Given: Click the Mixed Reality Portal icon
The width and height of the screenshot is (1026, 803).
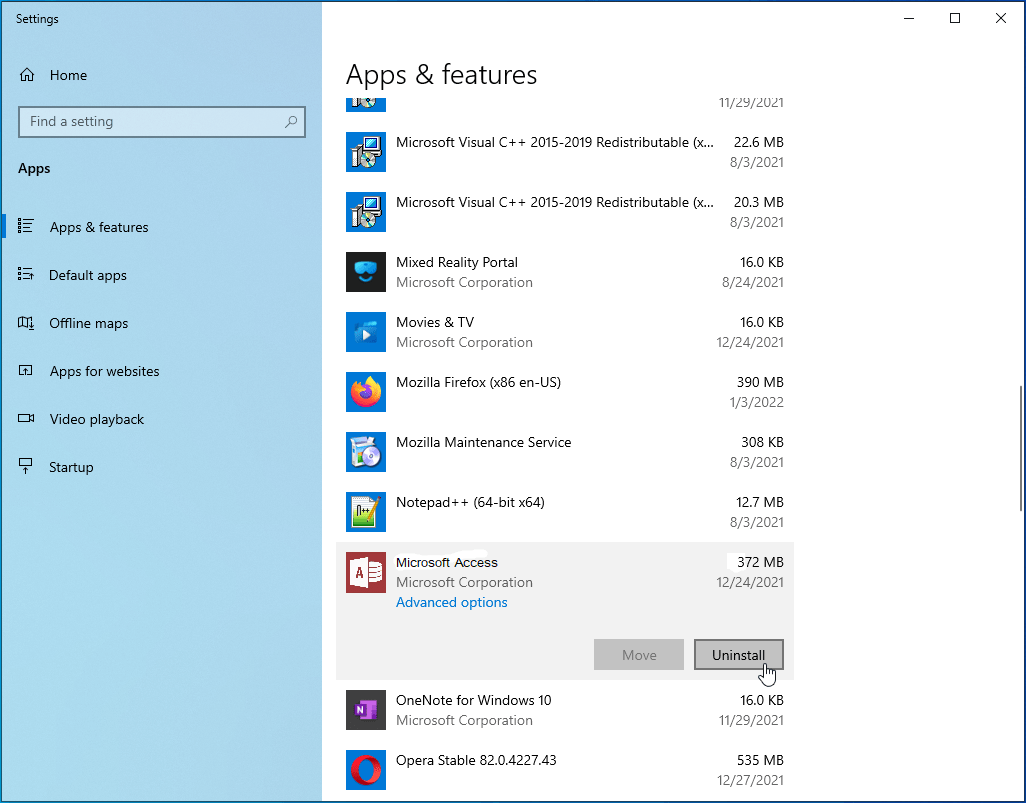Looking at the screenshot, I should point(365,272).
